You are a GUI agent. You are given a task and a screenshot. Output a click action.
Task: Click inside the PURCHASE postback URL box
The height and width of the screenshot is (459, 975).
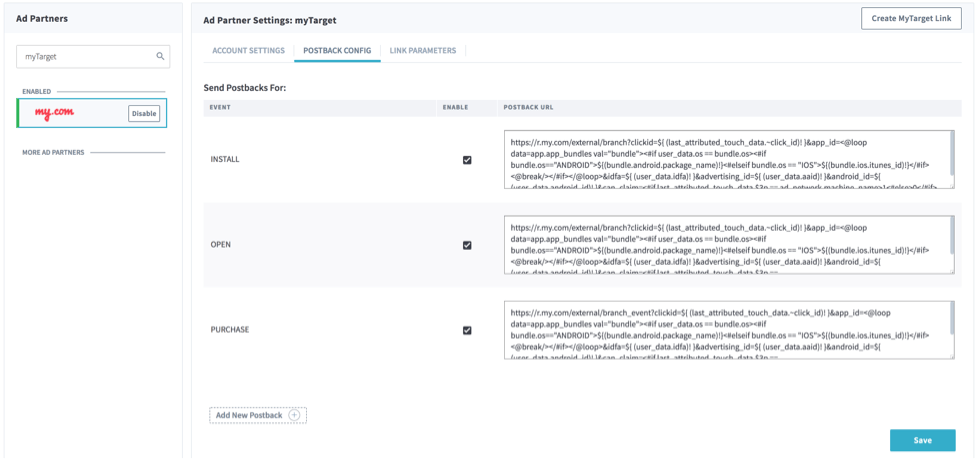(x=725, y=330)
